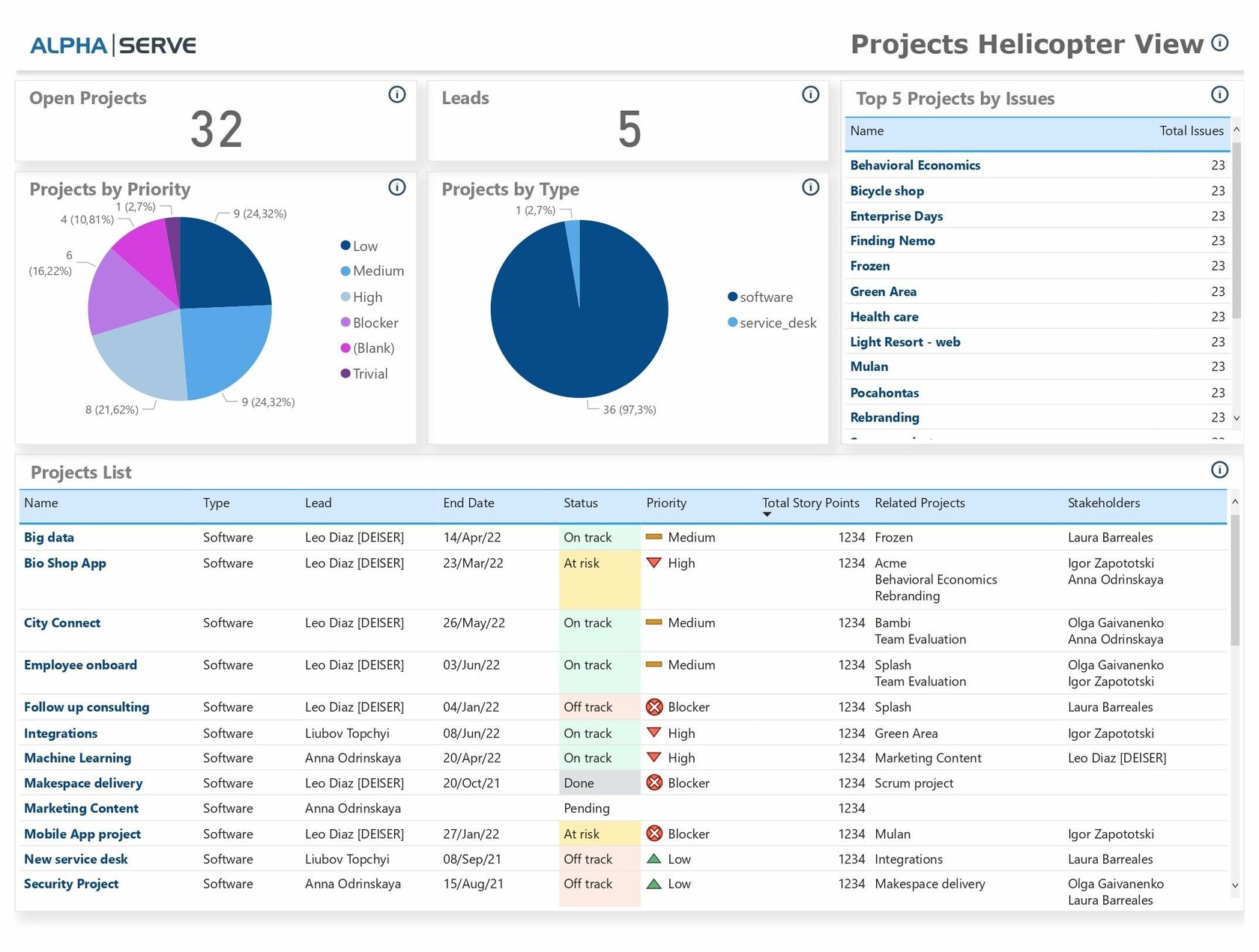Toggle the software legend item in Projects by Type

point(761,297)
